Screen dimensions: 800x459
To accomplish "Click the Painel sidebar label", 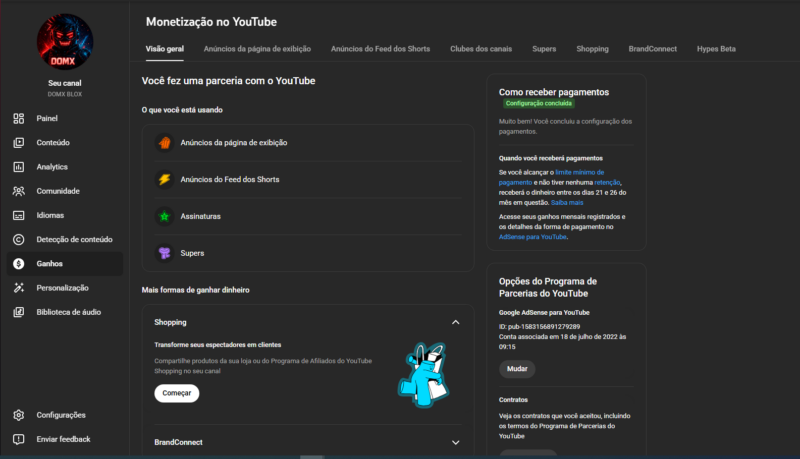I will (47, 118).
